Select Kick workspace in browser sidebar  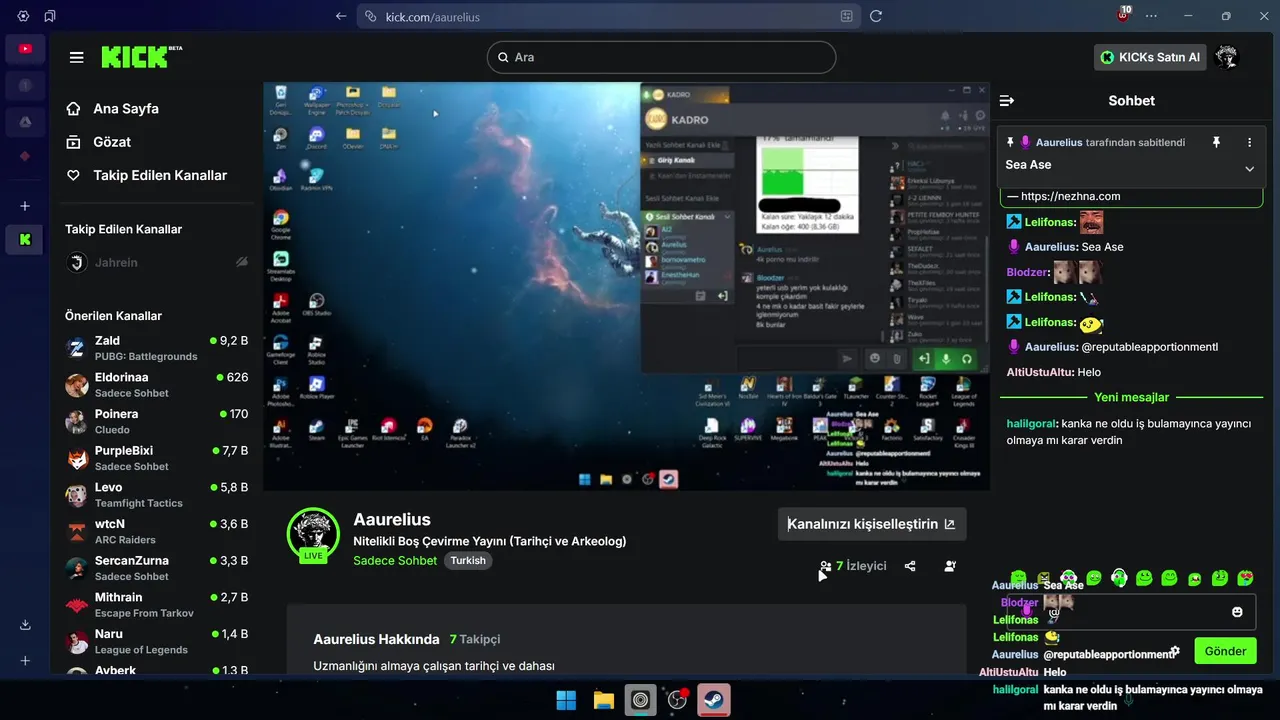tap(25, 240)
